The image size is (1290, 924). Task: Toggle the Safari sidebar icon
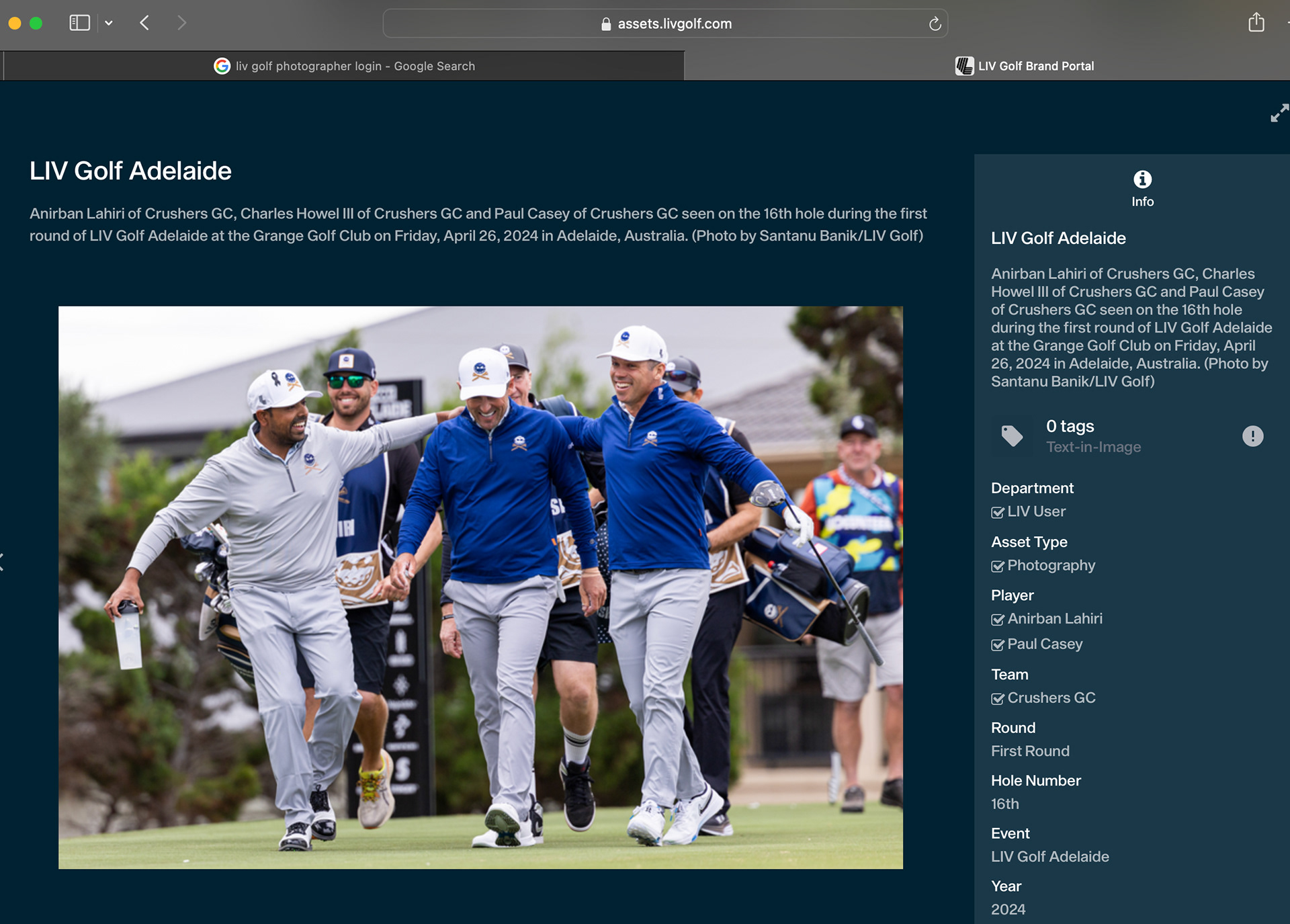(x=79, y=24)
